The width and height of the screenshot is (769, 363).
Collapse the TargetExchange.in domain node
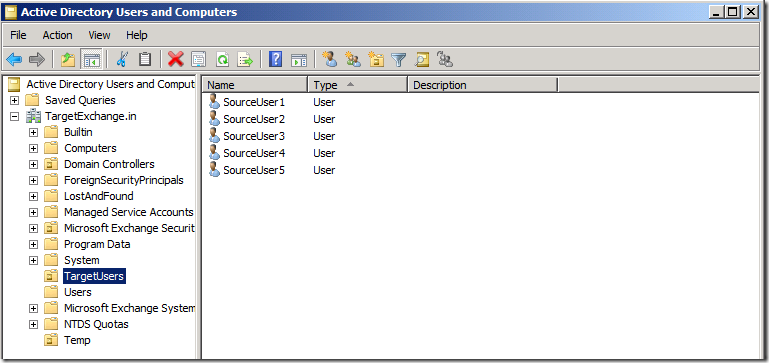14,117
